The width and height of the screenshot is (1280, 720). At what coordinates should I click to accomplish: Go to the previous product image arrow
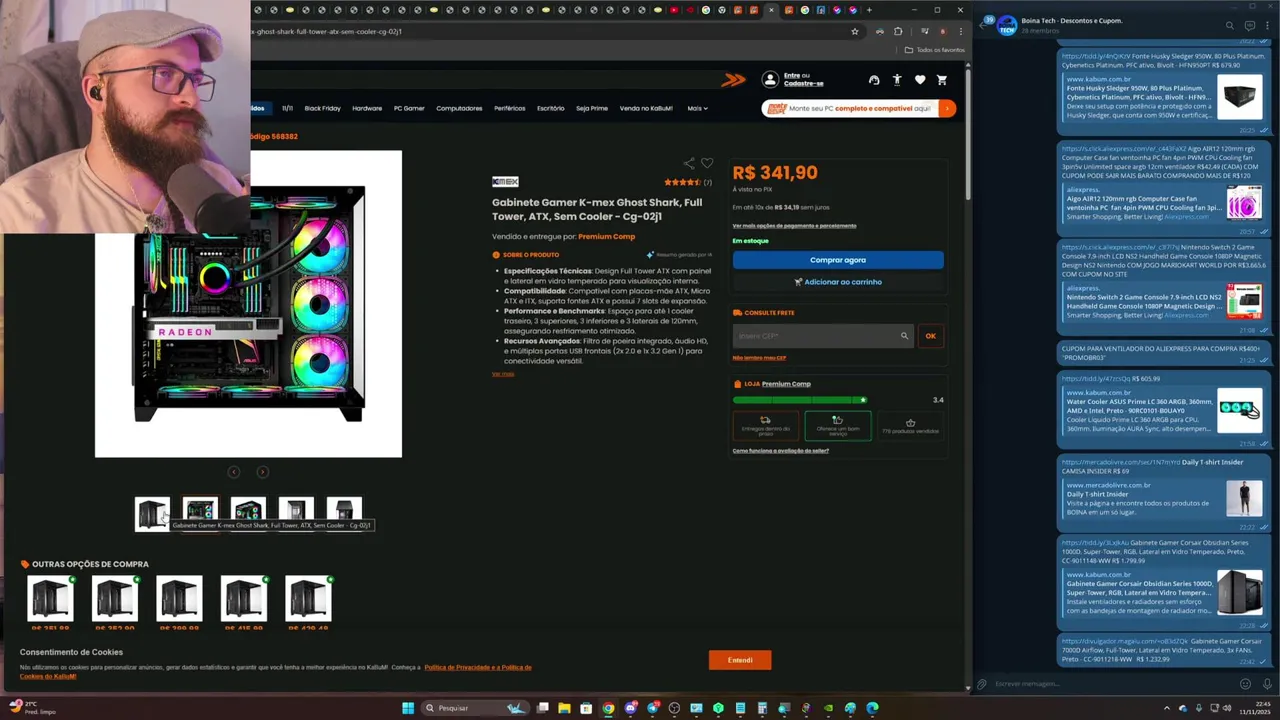[x=233, y=472]
